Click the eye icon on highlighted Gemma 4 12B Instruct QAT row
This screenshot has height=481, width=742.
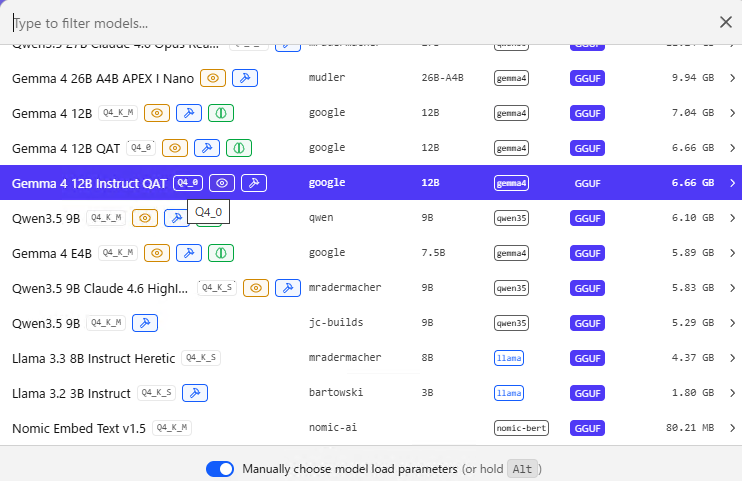tap(222, 183)
